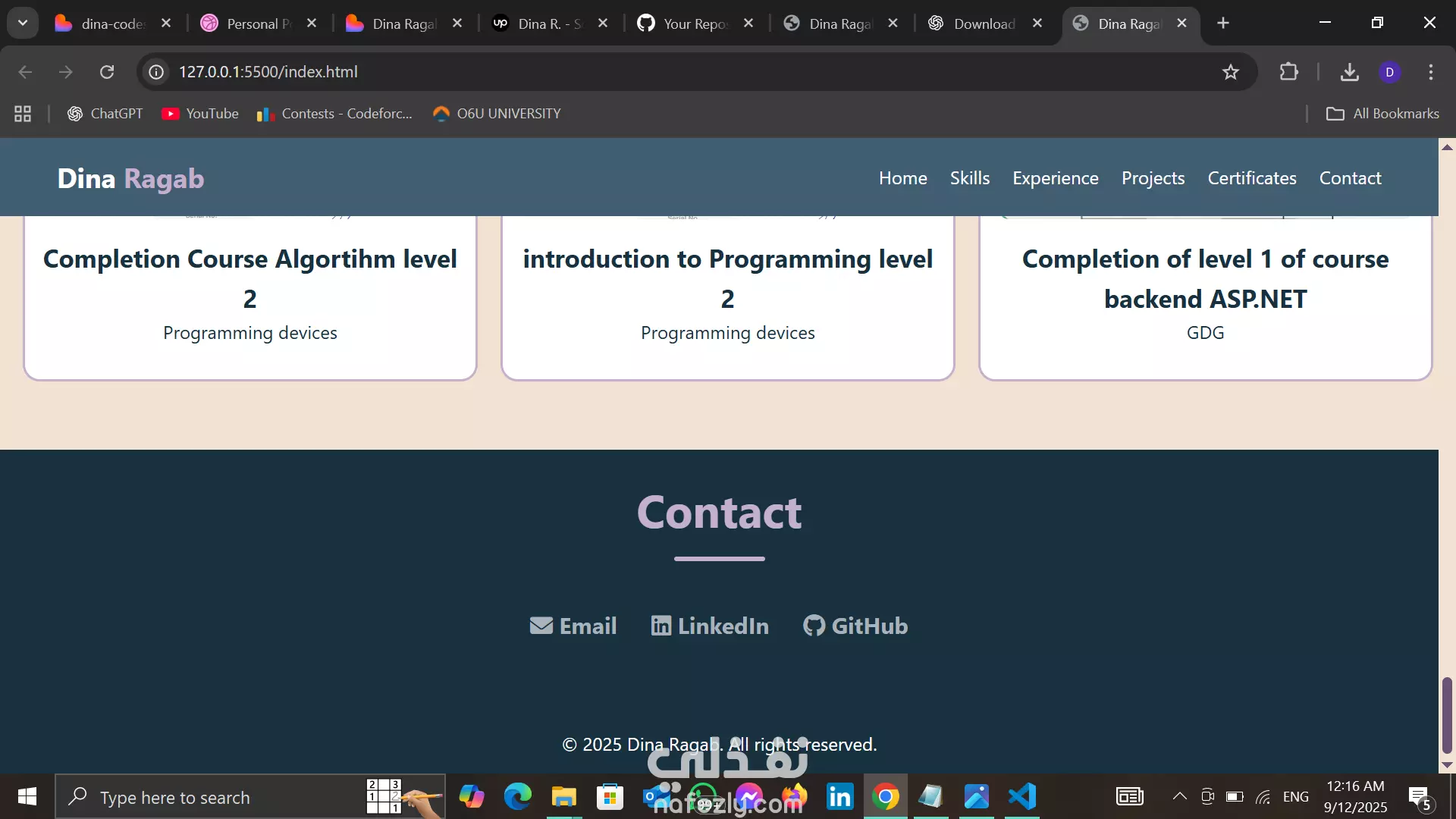Image resolution: width=1456 pixels, height=819 pixels.
Task: Open the Downloads icon in toolbar
Action: coord(1349,72)
